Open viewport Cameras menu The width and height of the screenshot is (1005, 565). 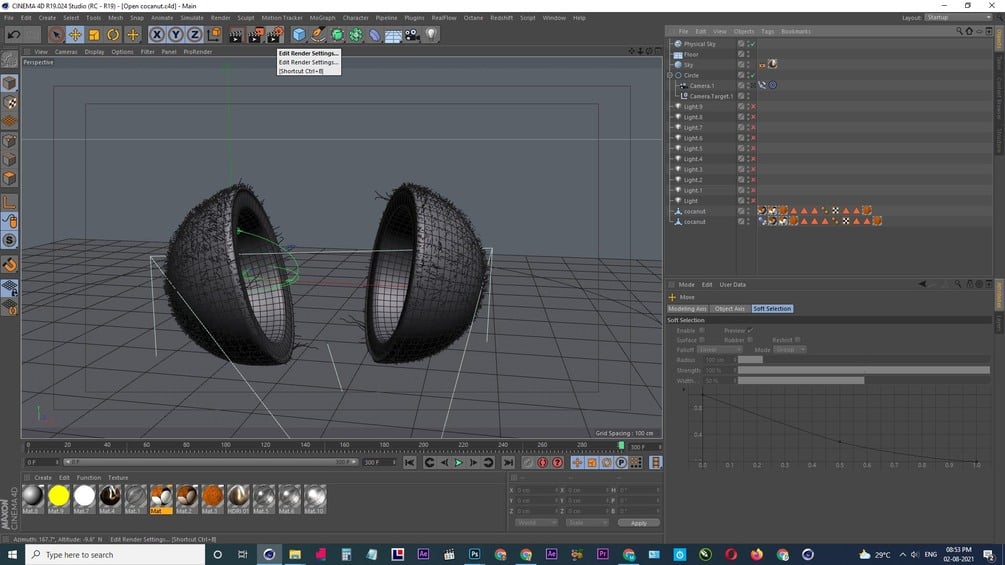point(66,52)
